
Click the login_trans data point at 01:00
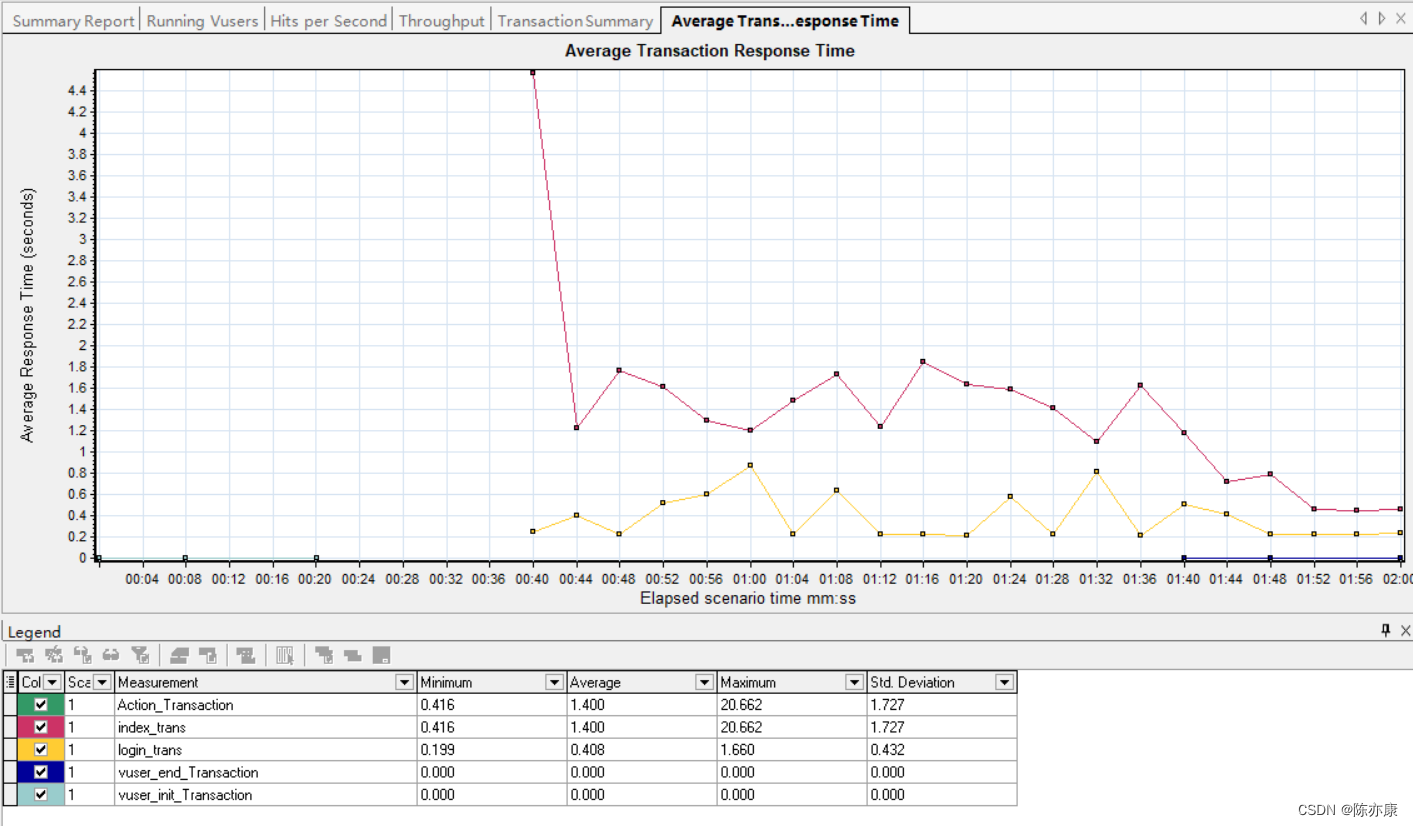750,465
